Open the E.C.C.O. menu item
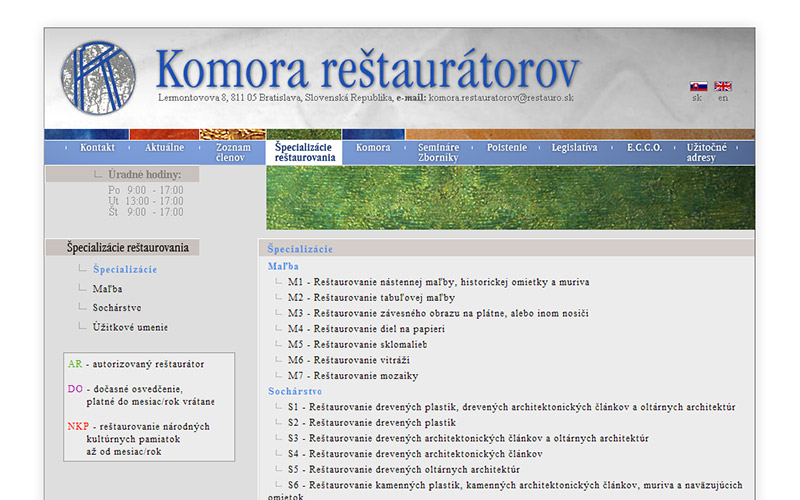Screen dimensions: 800x500 [x=644, y=147]
